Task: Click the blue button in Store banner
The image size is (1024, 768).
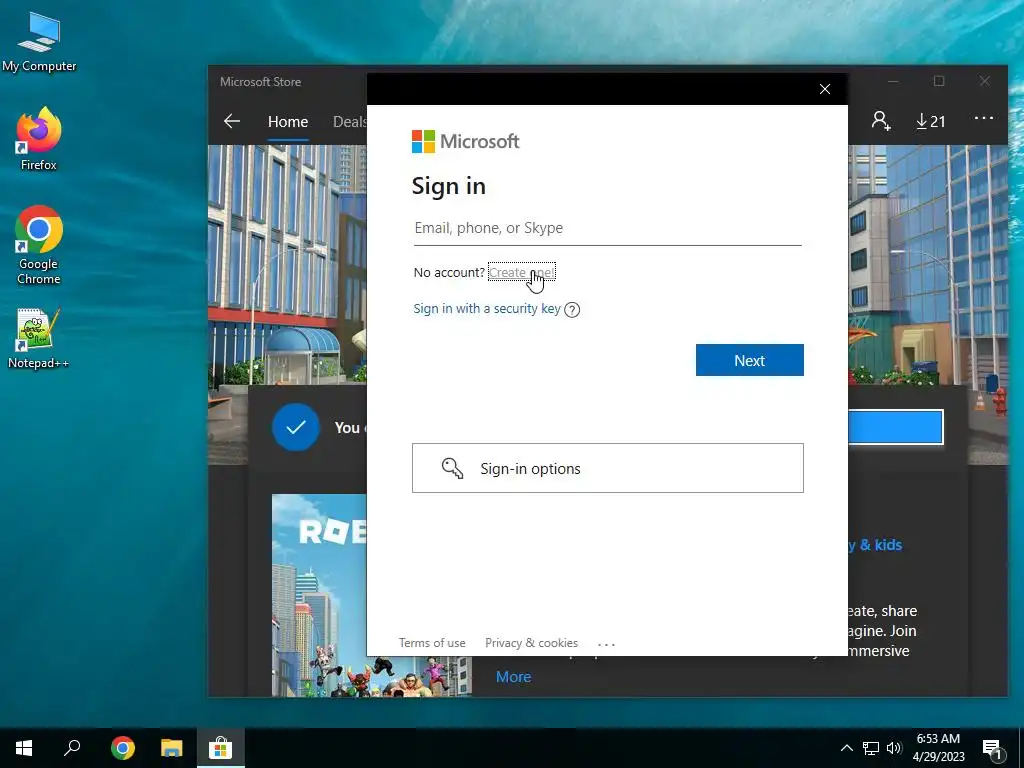Action: coord(895,427)
